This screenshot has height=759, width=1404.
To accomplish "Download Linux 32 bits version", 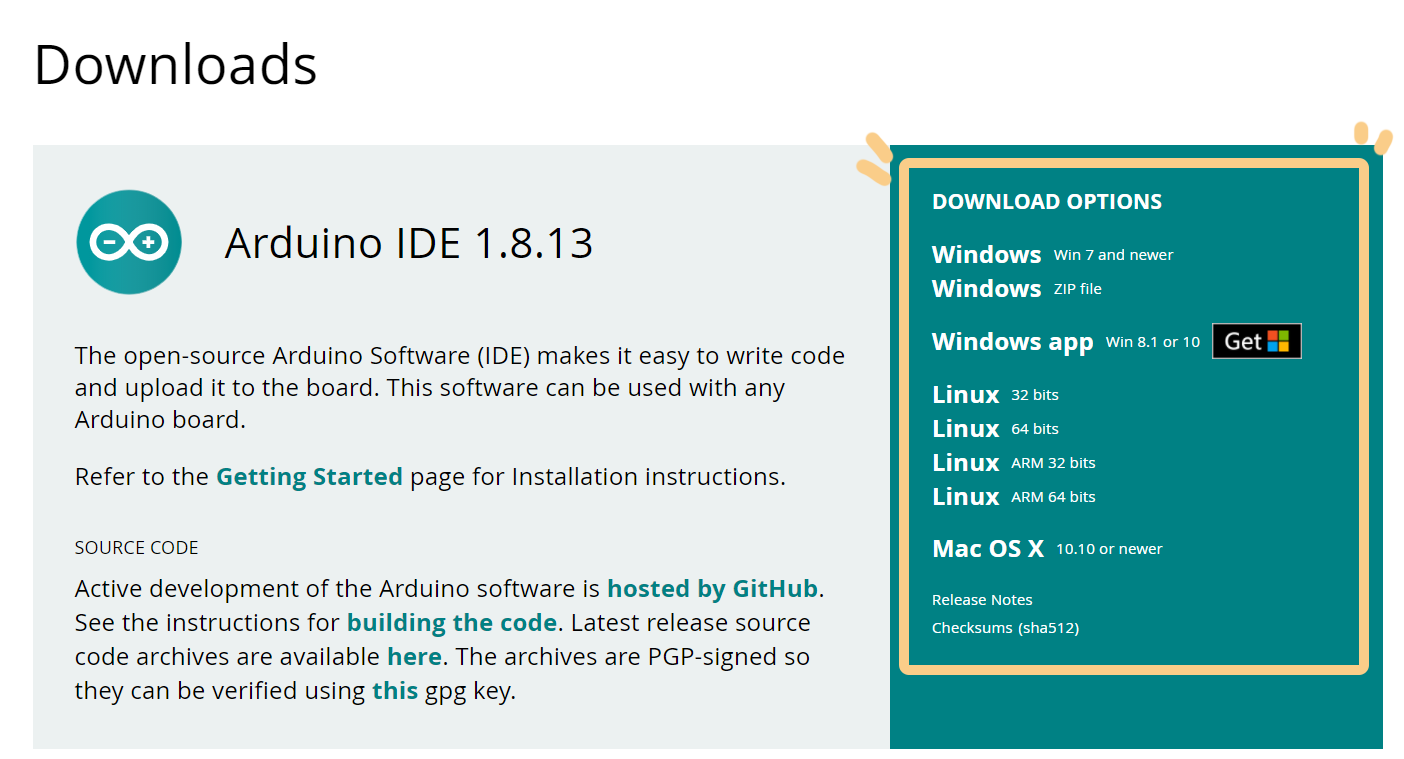I will [x=995, y=394].
